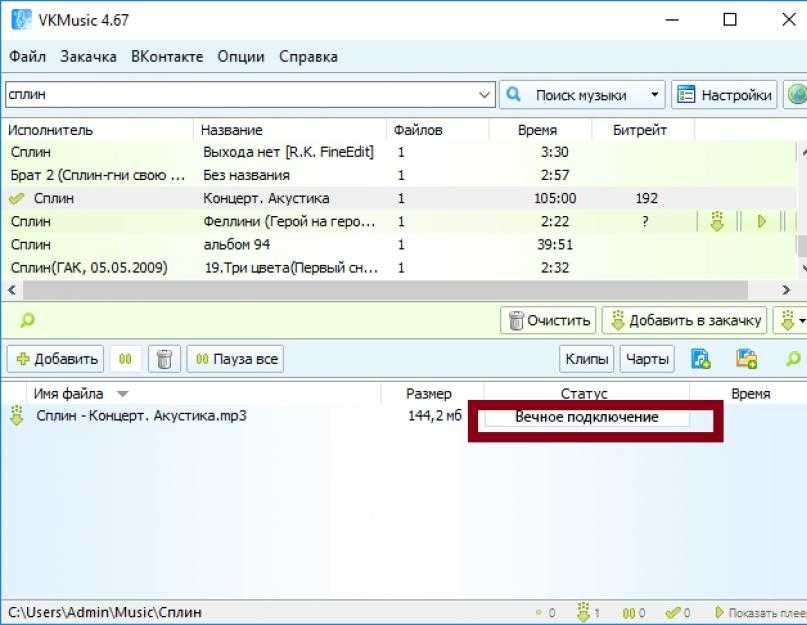Open the Справка menu
807x625 pixels.
tap(308, 57)
